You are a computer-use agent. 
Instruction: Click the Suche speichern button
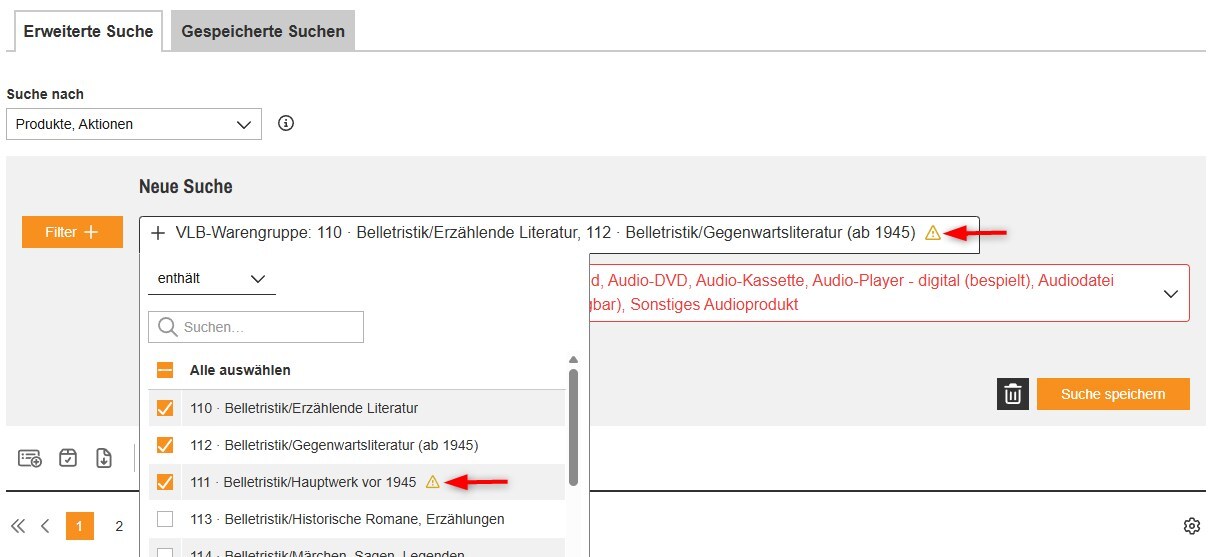pos(1113,394)
